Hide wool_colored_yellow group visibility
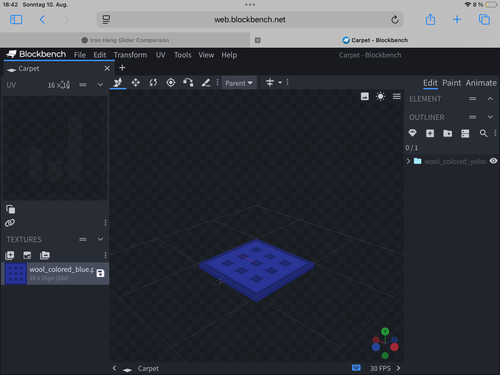 click(493, 161)
